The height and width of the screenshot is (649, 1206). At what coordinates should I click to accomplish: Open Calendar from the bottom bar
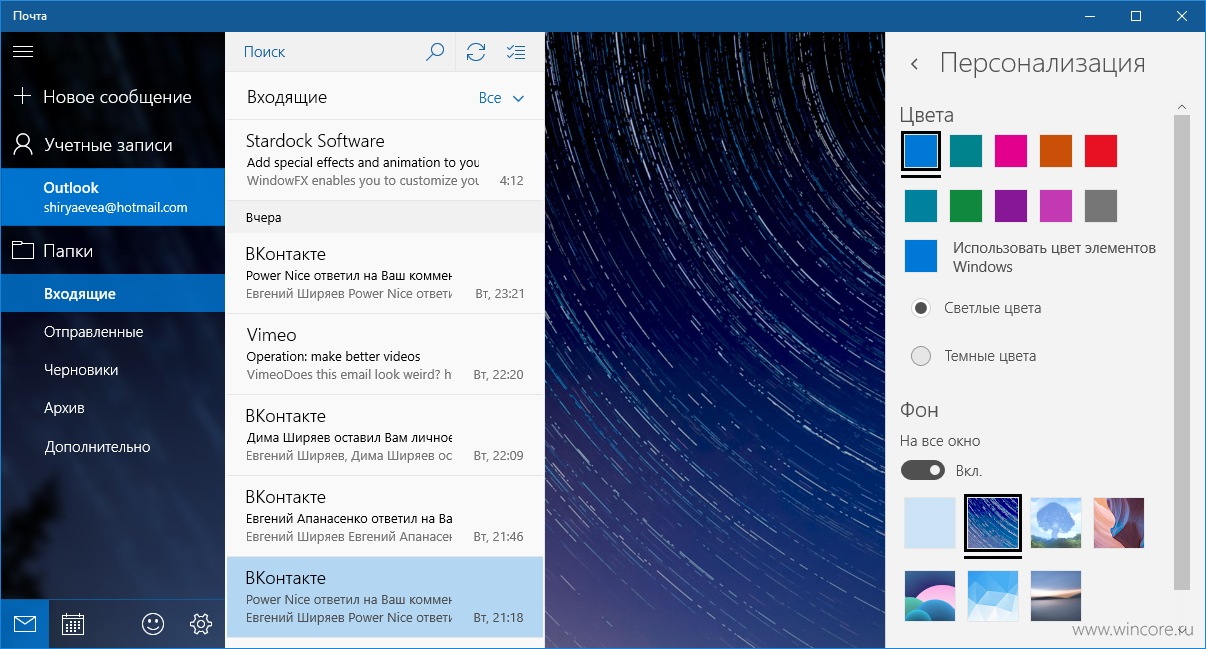[x=73, y=624]
